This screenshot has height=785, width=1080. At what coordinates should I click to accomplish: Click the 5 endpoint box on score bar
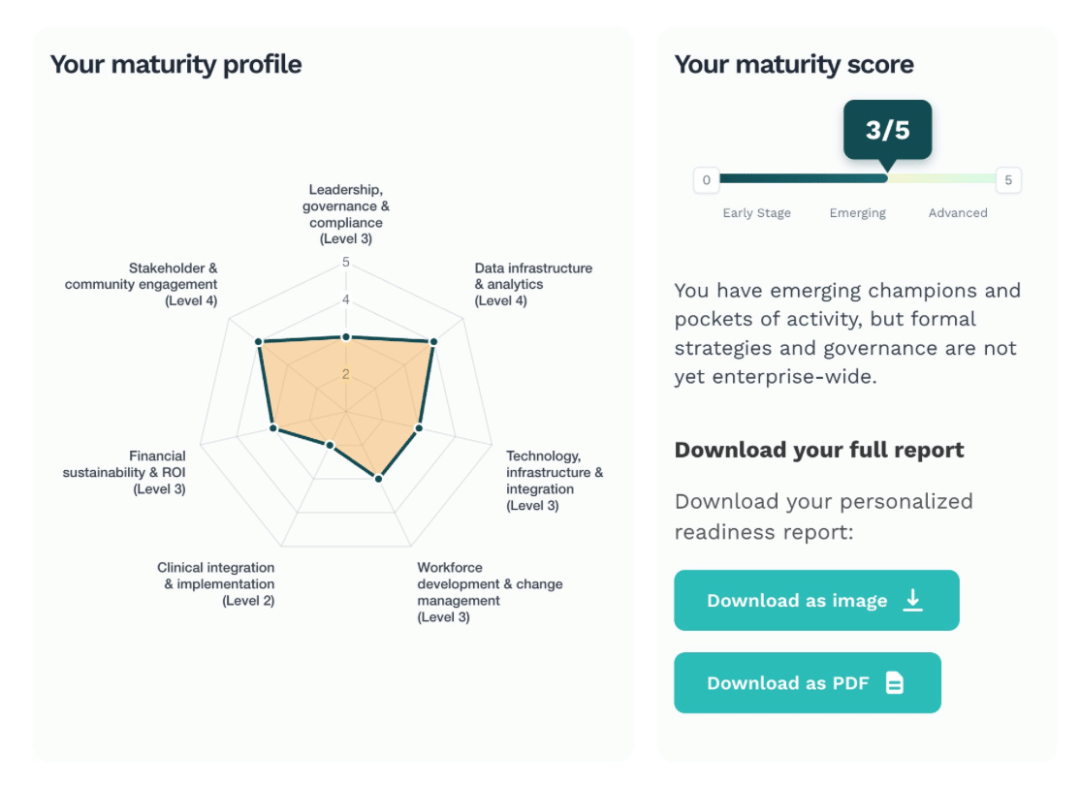[x=1008, y=180]
